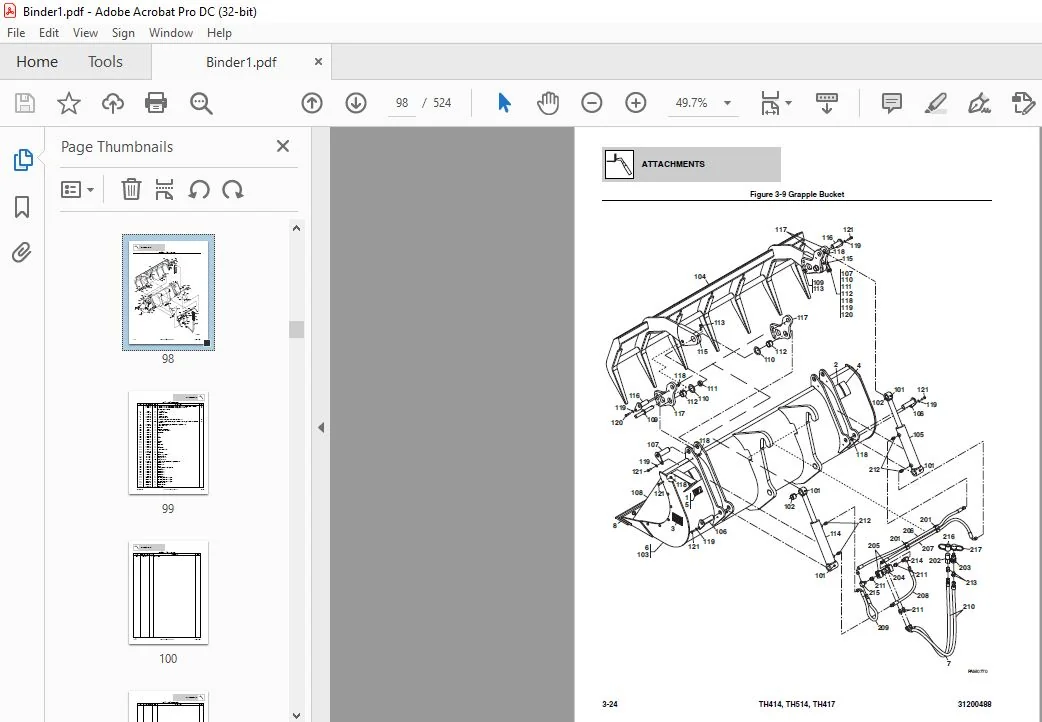Click the scrolling mode icon

(827, 103)
